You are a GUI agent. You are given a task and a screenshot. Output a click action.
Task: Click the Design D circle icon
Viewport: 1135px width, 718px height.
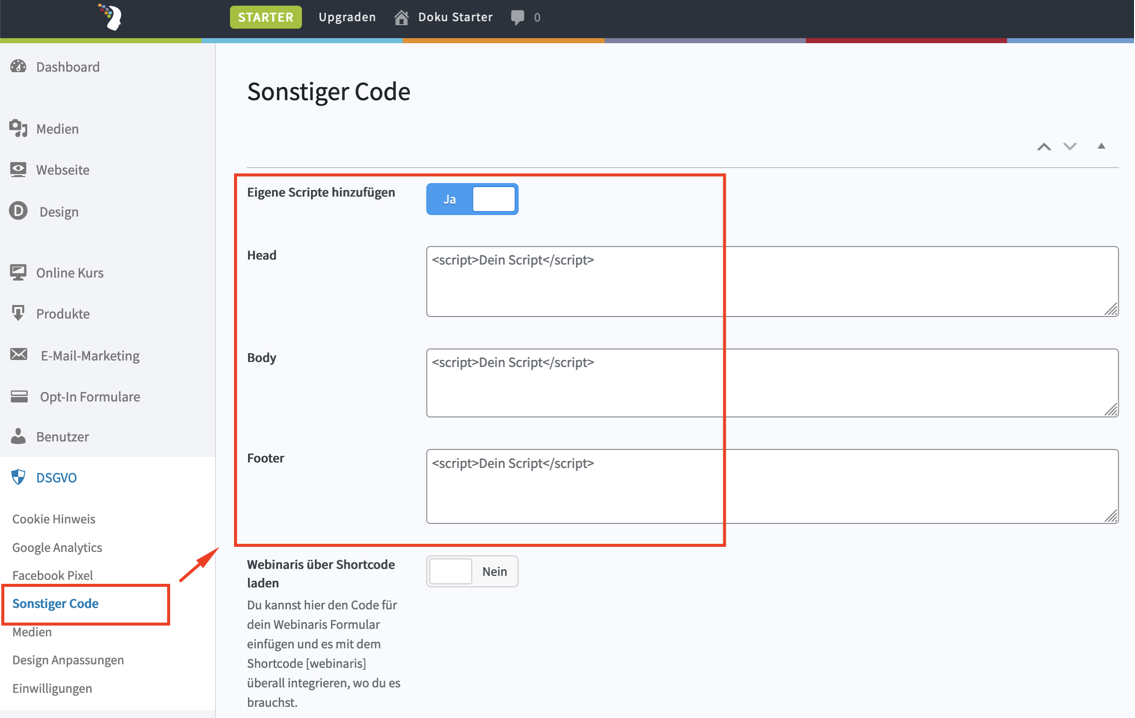click(18, 211)
